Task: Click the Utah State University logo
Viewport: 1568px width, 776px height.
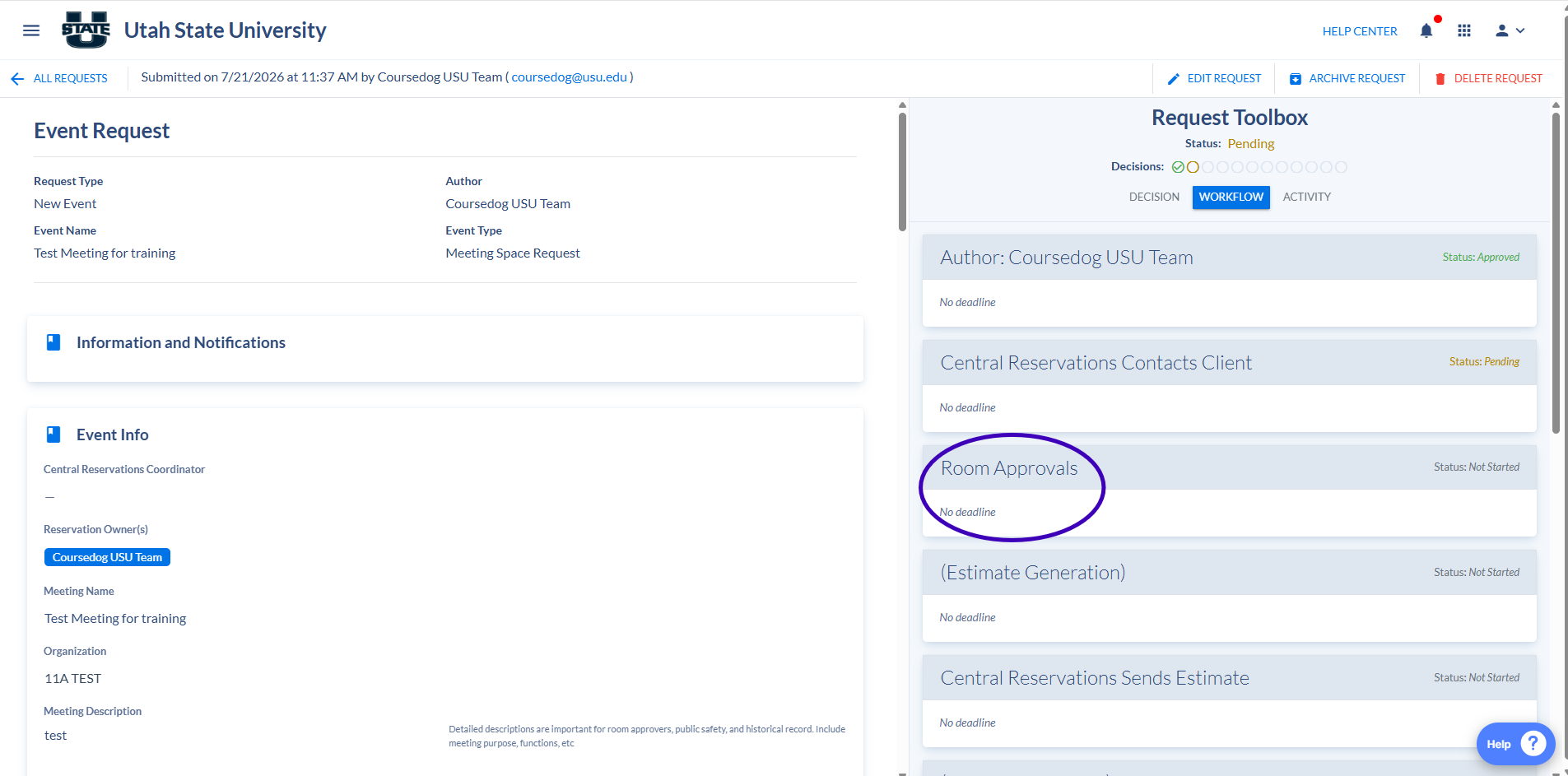Action: (86, 30)
